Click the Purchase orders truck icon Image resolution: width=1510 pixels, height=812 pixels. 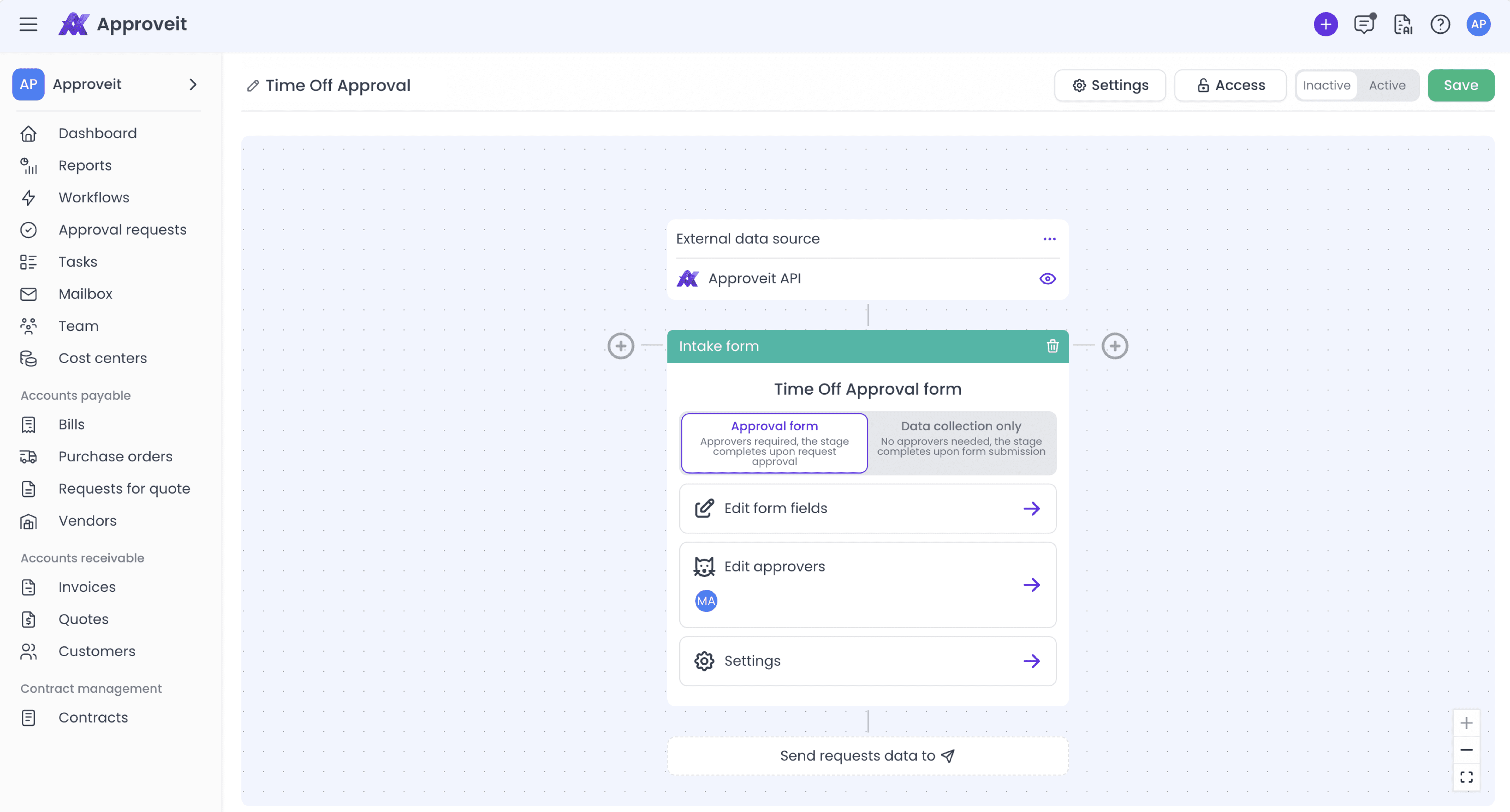(28, 456)
